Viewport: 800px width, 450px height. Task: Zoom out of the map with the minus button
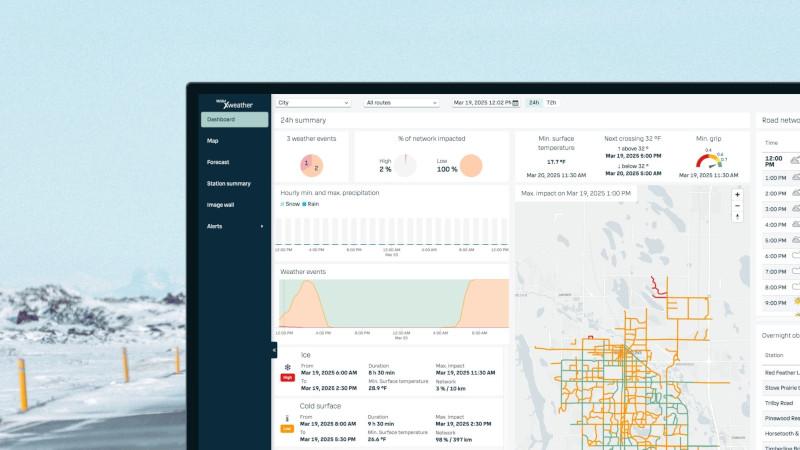(x=737, y=206)
